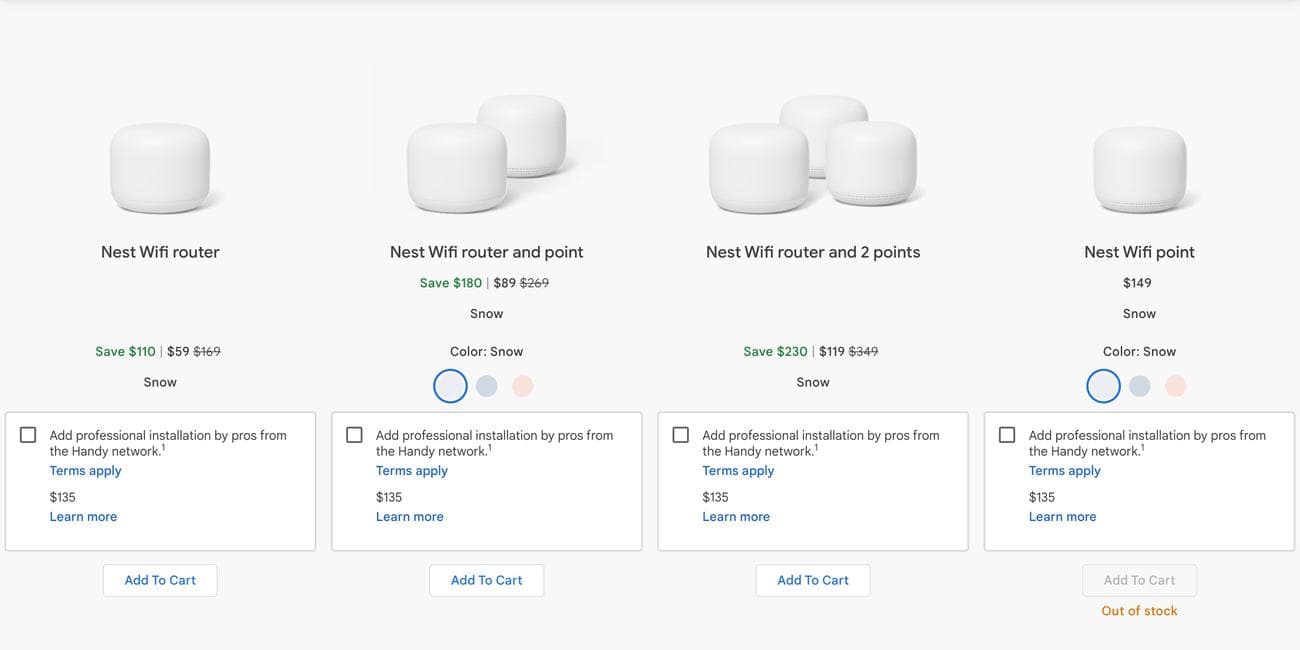This screenshot has height=650, width=1300.
Task: Click the Nest Wifi point product image
Action: coord(1139,167)
